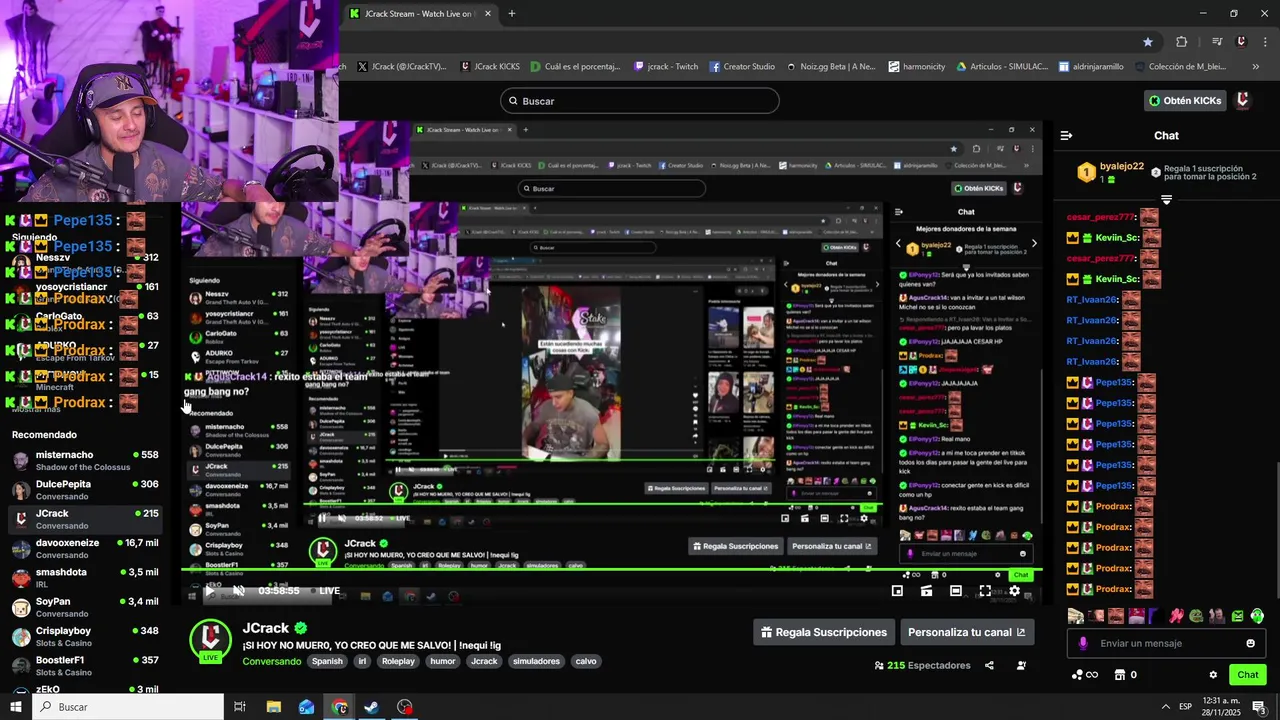Click the Roleplay tag
Viewport: 1280px width, 720px height.
[398, 661]
